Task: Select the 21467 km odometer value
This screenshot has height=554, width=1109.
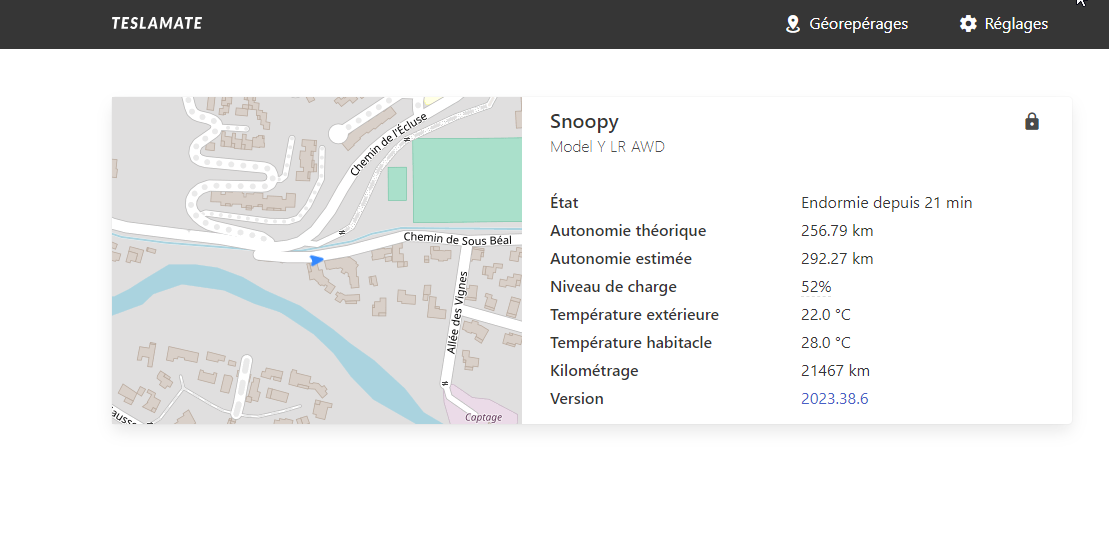Action: point(835,371)
